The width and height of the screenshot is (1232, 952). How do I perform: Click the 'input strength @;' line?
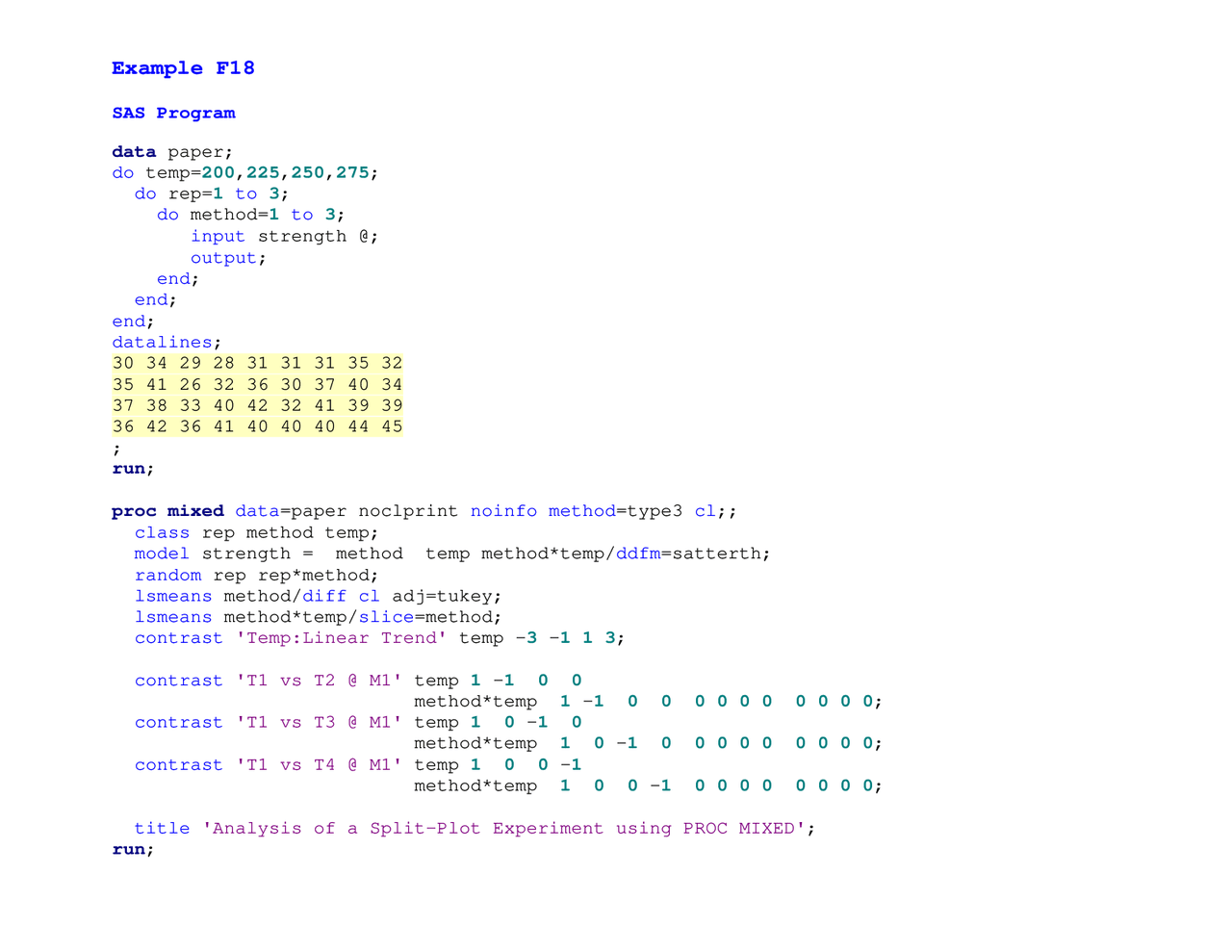pos(284,237)
